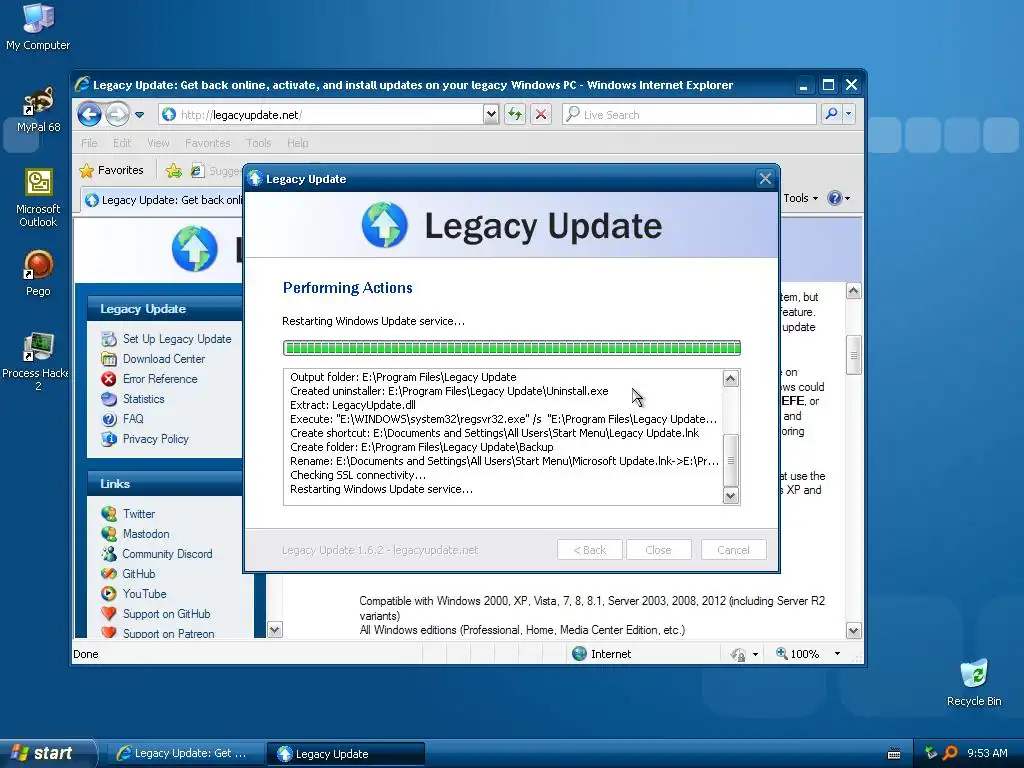Open the zoom level dropdown arrow
This screenshot has width=1024, height=768.
[x=837, y=654]
